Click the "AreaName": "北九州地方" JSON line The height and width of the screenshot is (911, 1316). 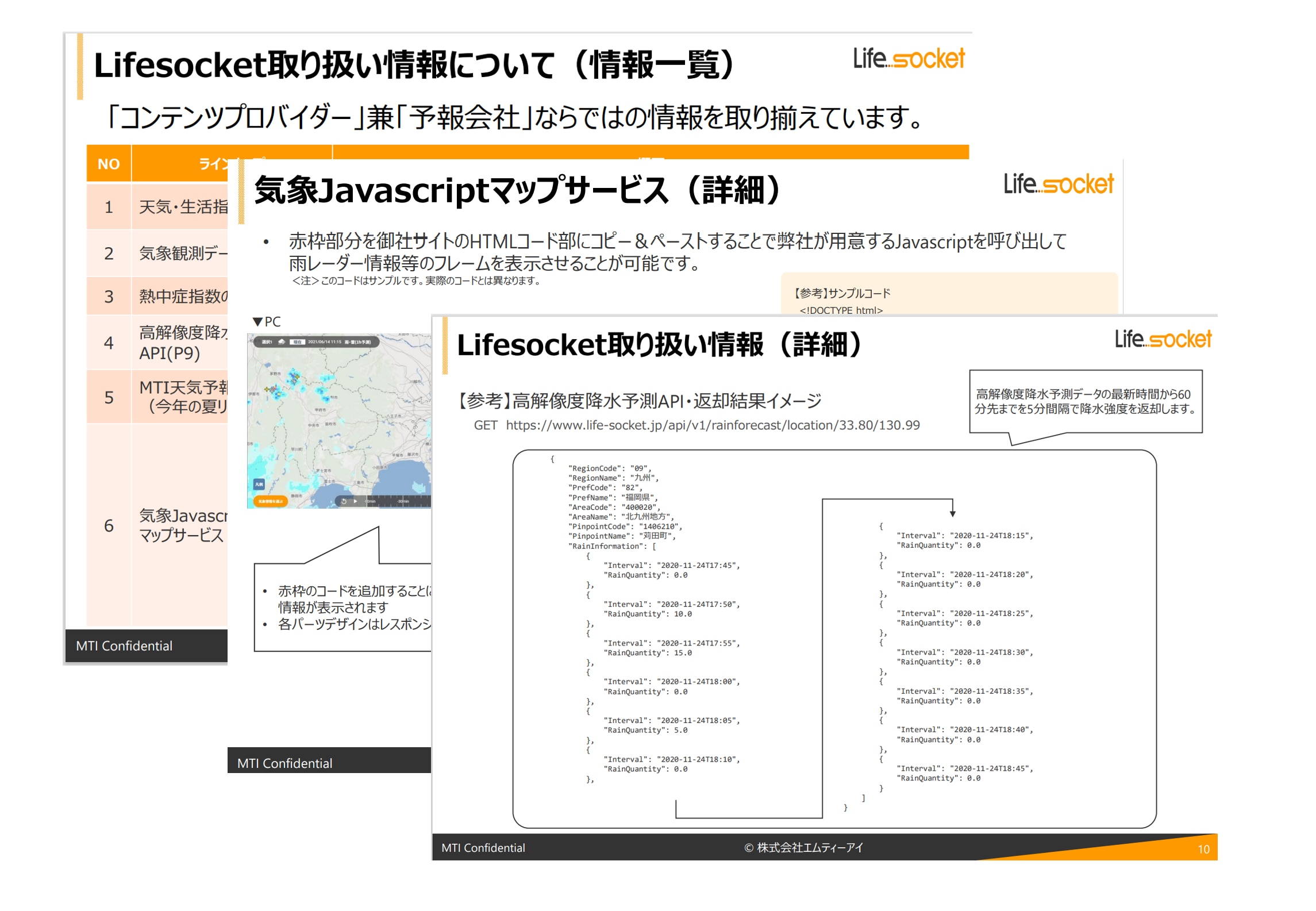coord(620,517)
